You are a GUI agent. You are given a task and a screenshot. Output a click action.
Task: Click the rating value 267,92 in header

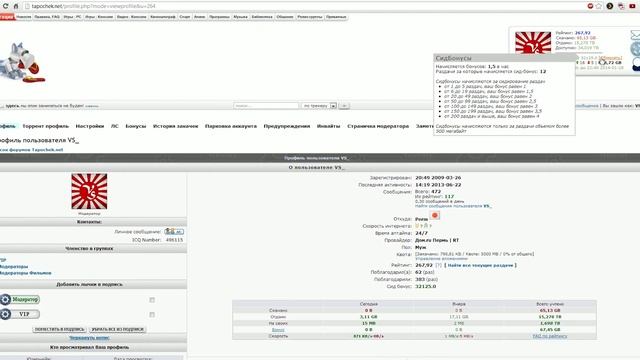pyautogui.click(x=582, y=33)
